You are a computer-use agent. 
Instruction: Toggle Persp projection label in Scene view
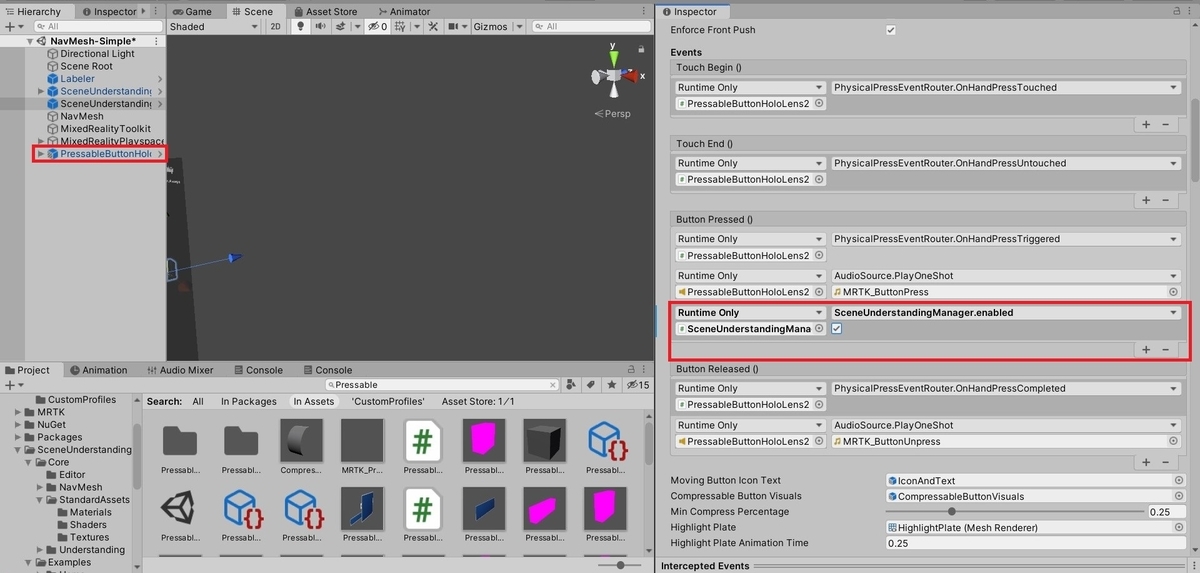click(x=612, y=114)
